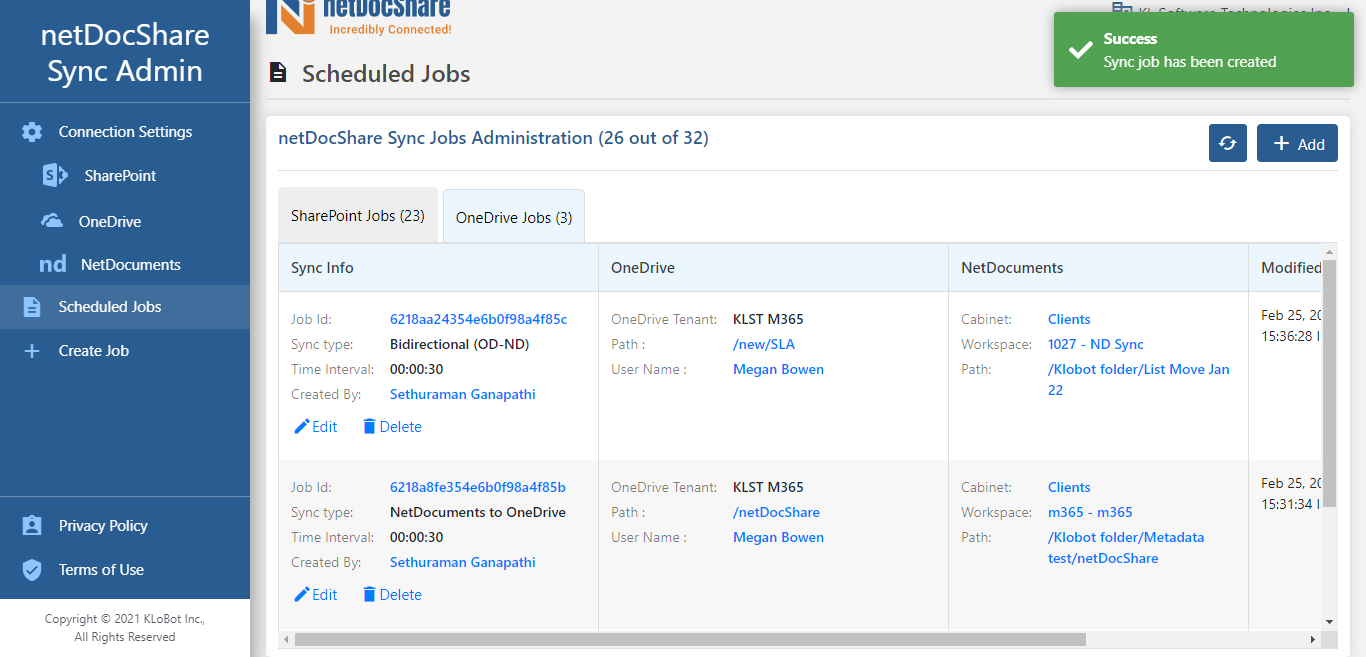Image resolution: width=1366 pixels, height=657 pixels.
Task: Click the SharePoint logo icon in sidebar
Action: point(55,176)
